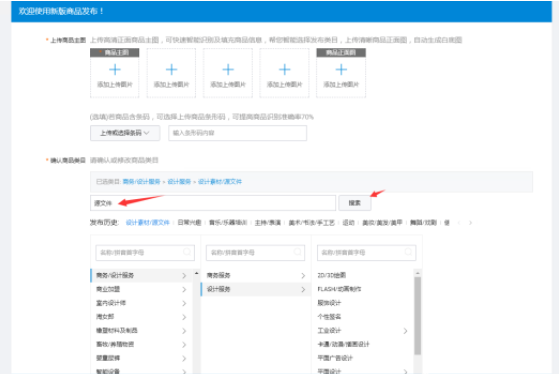Screen dimensions: 559x374
Task: Add an image to the 商品主图 upload slot
Action: click(x=114, y=73)
